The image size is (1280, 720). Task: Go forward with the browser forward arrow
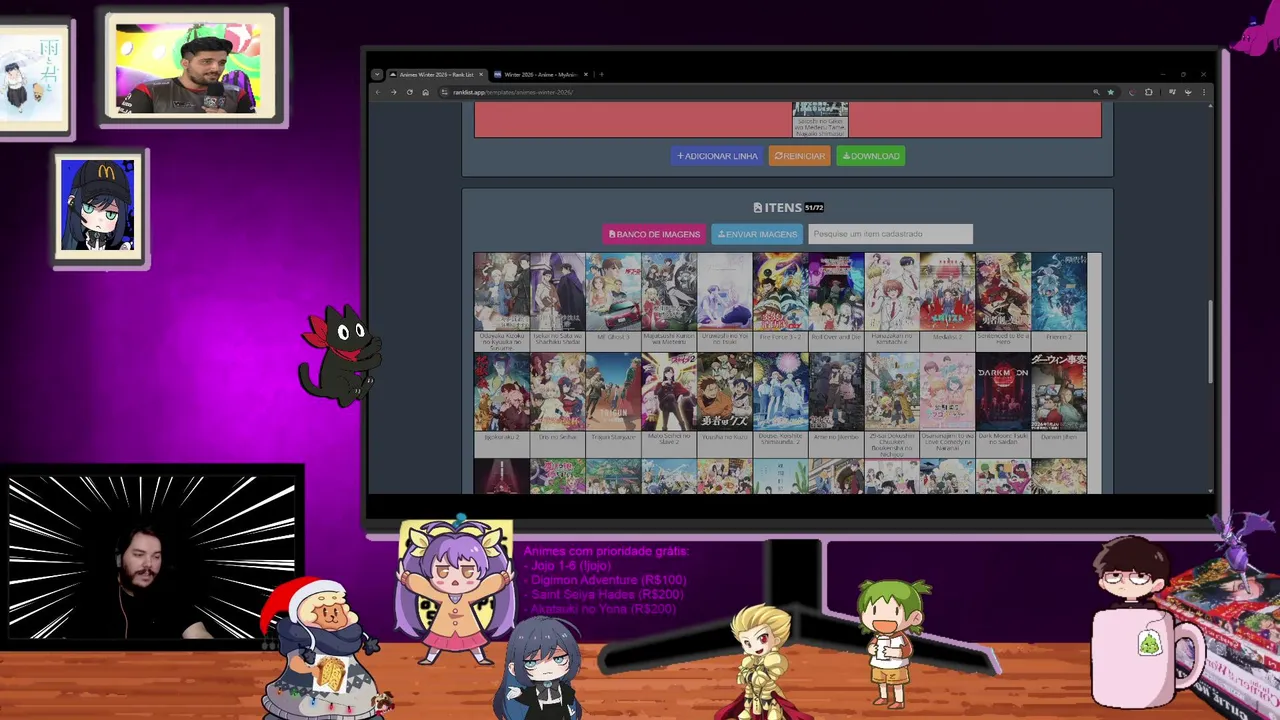click(x=393, y=92)
